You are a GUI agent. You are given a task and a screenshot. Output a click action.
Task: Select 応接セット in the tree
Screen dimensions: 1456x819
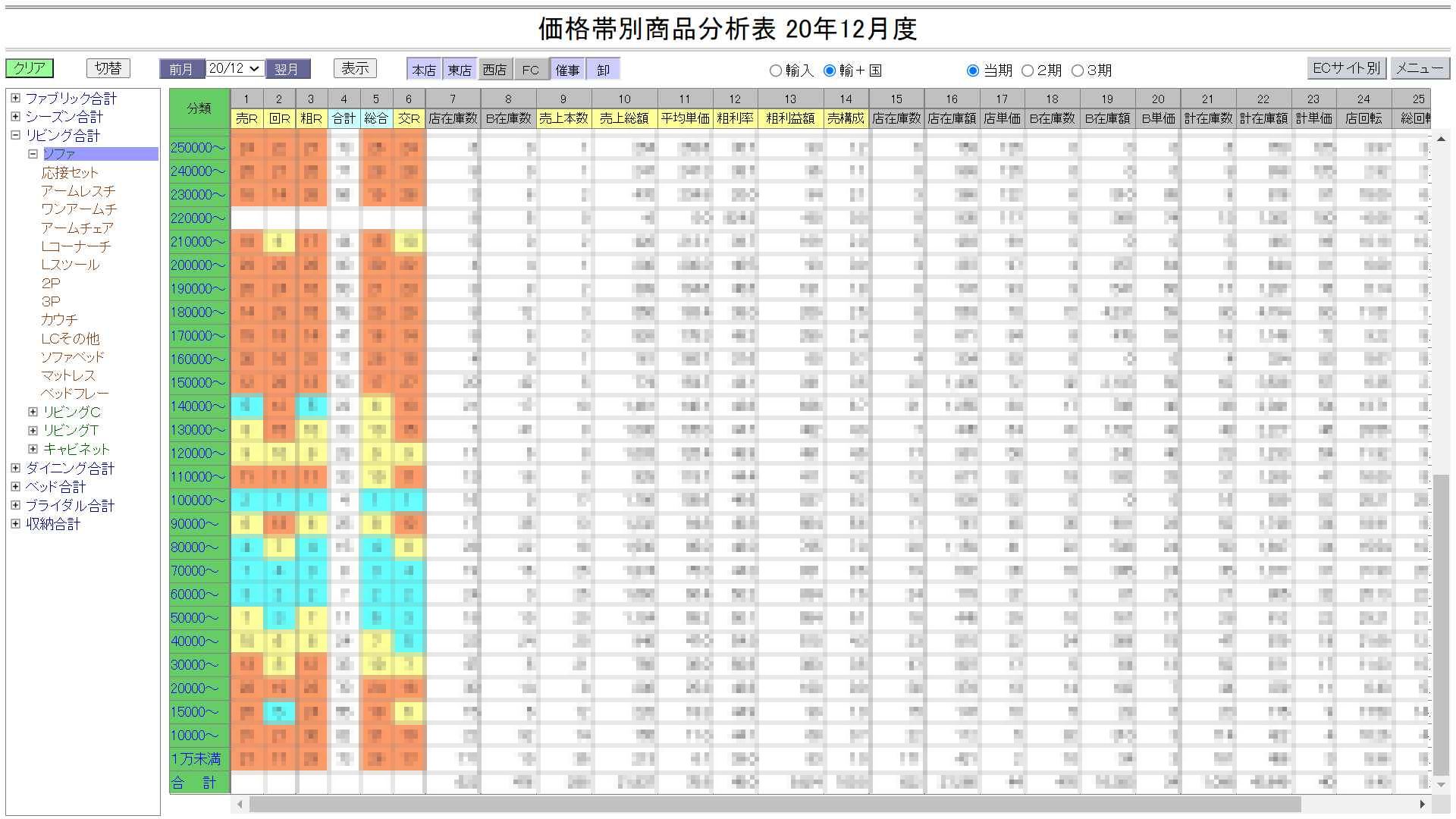click(70, 172)
